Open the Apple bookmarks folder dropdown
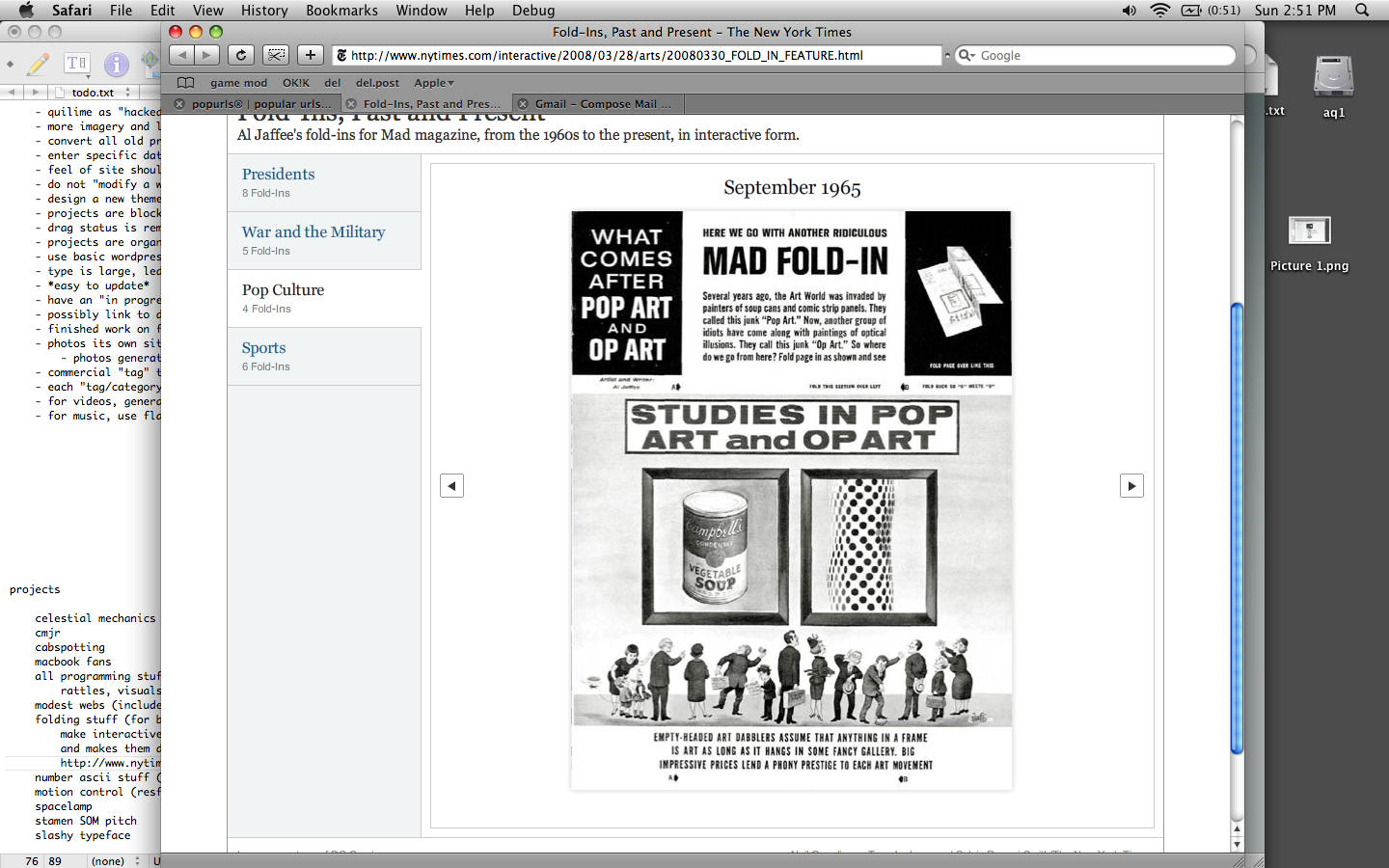 click(434, 83)
